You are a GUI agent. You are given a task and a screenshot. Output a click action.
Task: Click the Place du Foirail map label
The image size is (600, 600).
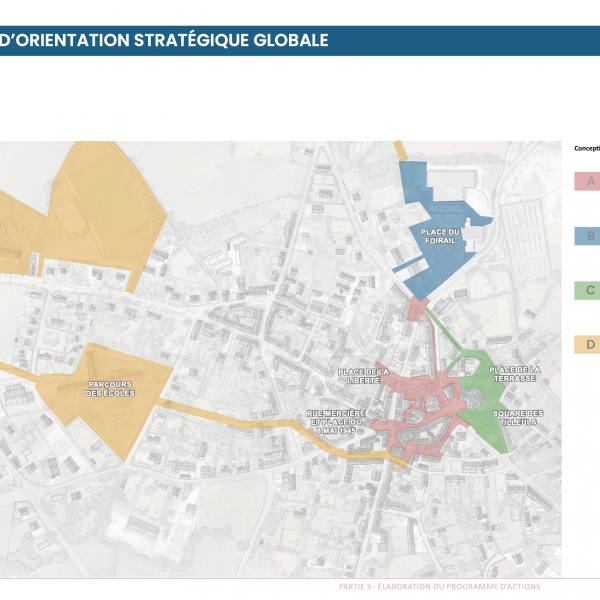[440, 237]
